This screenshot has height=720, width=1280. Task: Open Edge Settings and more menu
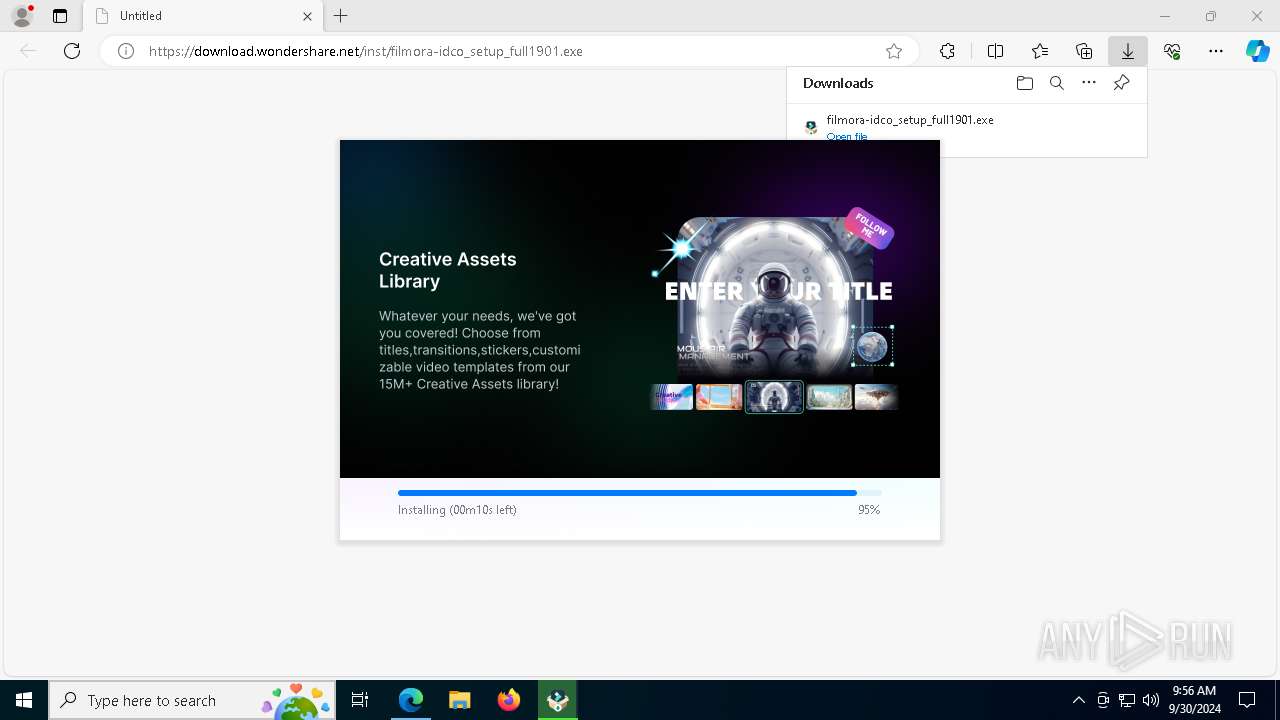click(x=1216, y=51)
